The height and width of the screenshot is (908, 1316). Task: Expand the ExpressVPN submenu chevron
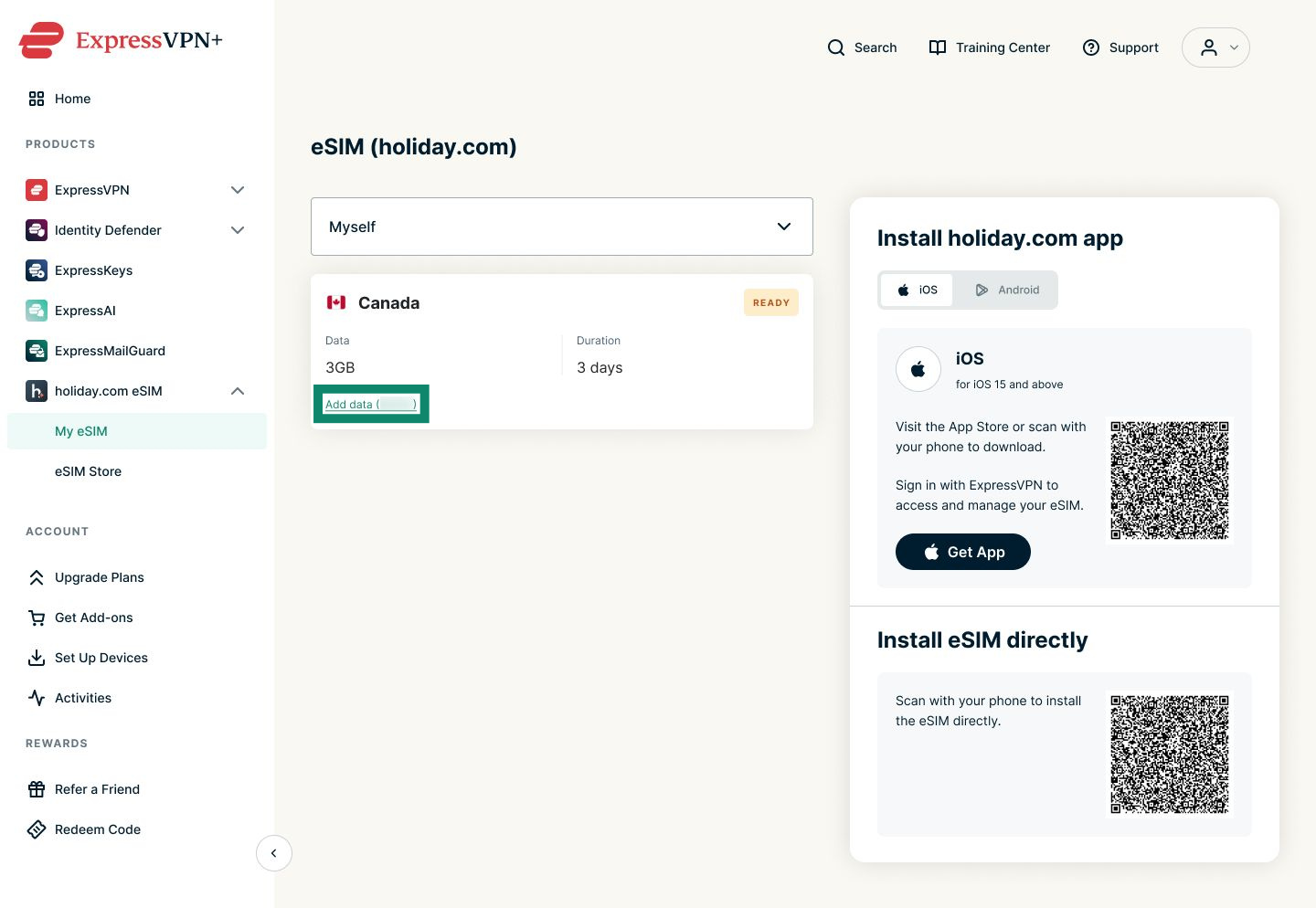[x=238, y=190]
